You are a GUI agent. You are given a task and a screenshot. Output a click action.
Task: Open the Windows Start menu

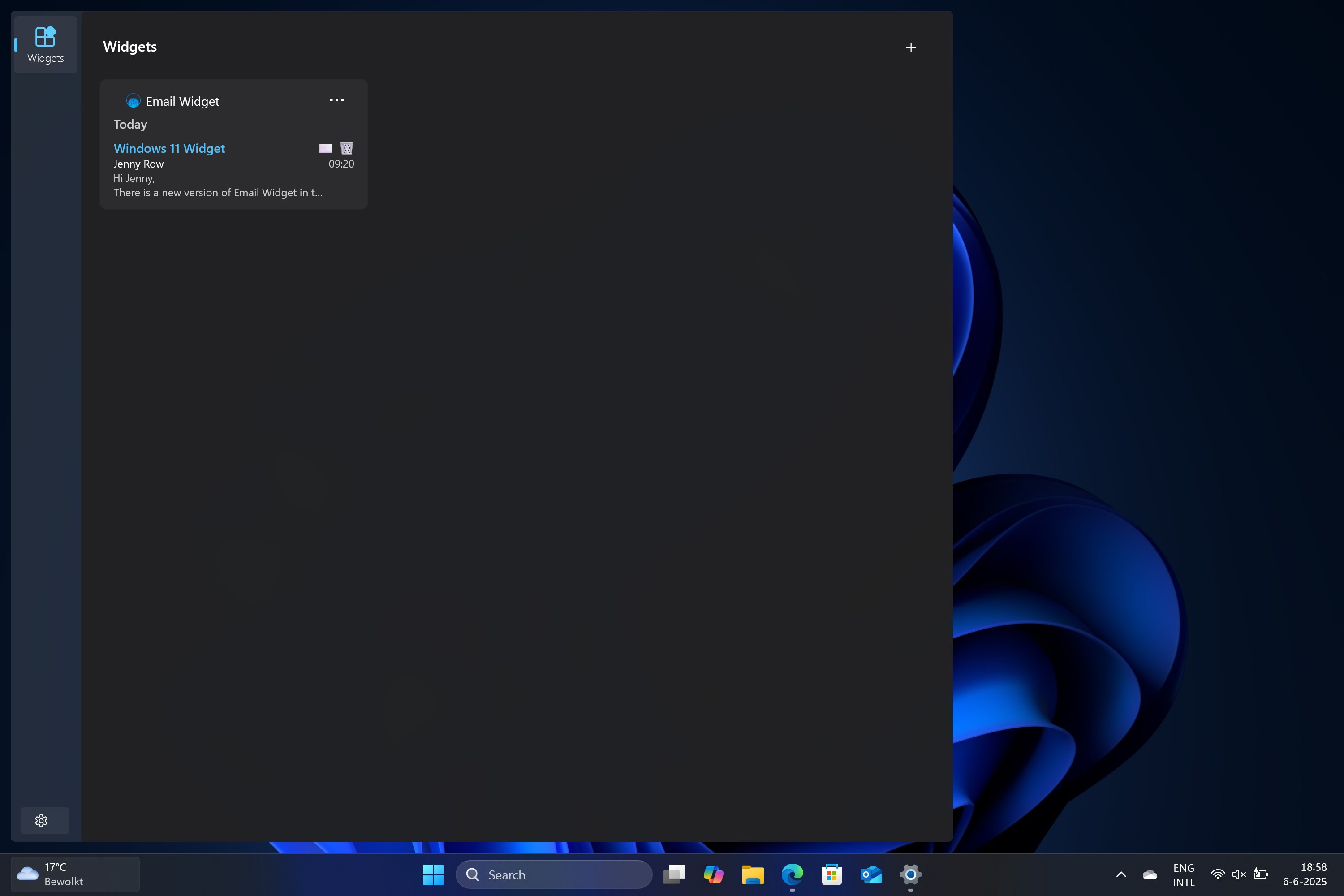(x=433, y=874)
